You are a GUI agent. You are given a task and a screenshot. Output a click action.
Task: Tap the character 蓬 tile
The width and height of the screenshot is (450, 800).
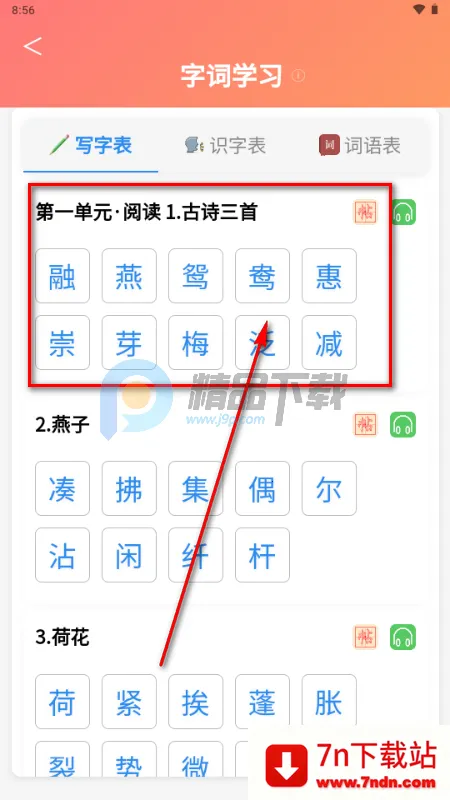point(262,702)
